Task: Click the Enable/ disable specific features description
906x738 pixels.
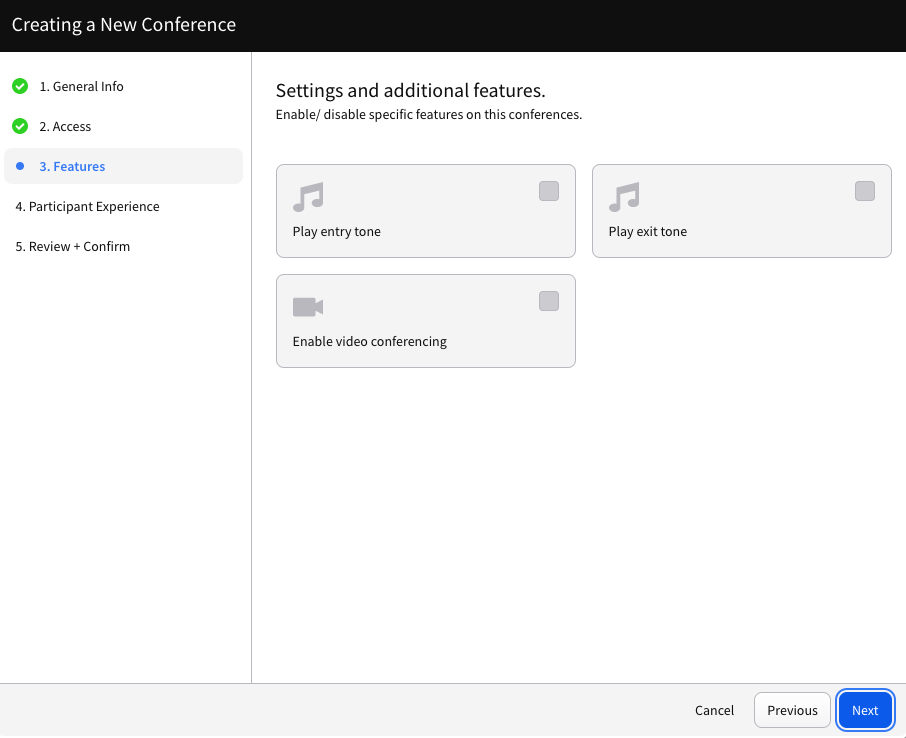Action: (x=429, y=114)
